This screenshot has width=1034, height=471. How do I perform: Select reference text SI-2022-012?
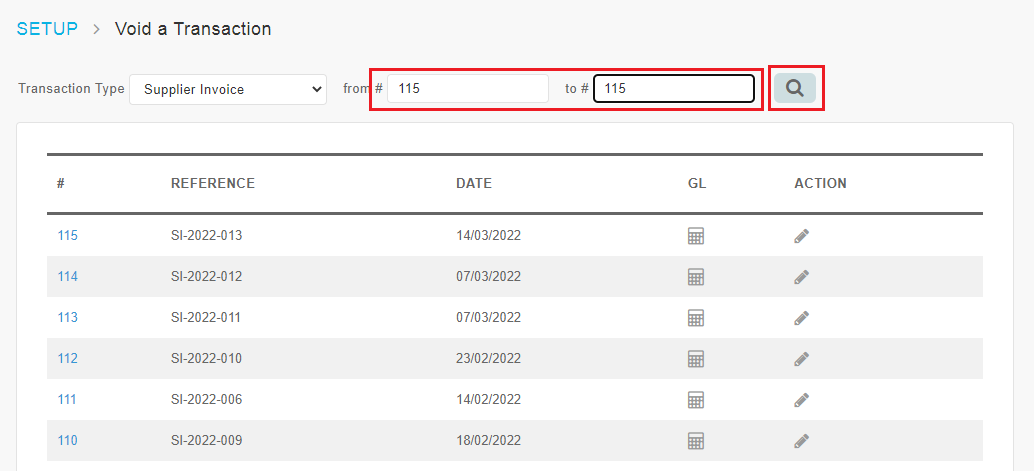[206, 276]
